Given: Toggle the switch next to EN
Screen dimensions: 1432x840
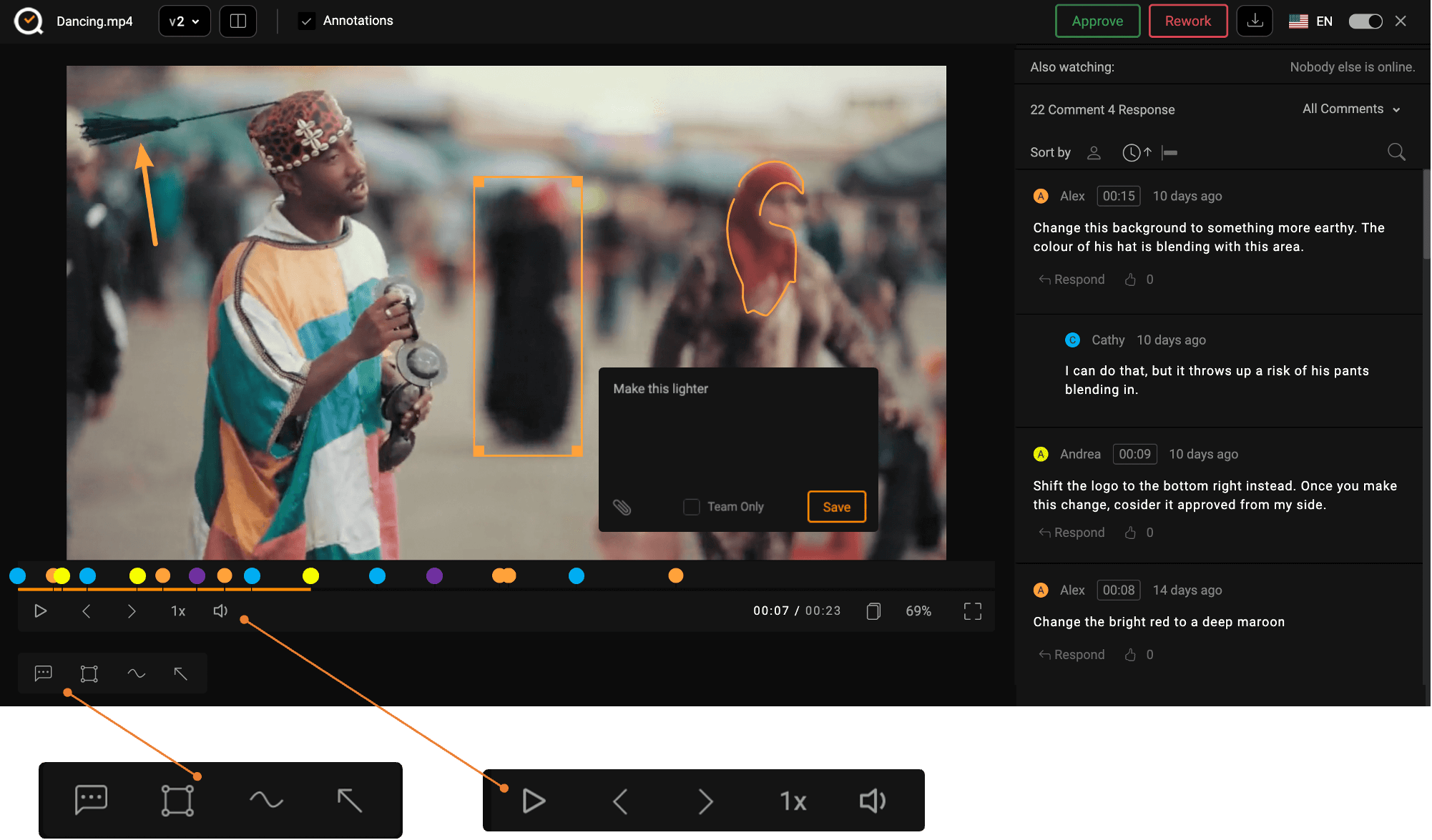Looking at the screenshot, I should (1365, 21).
